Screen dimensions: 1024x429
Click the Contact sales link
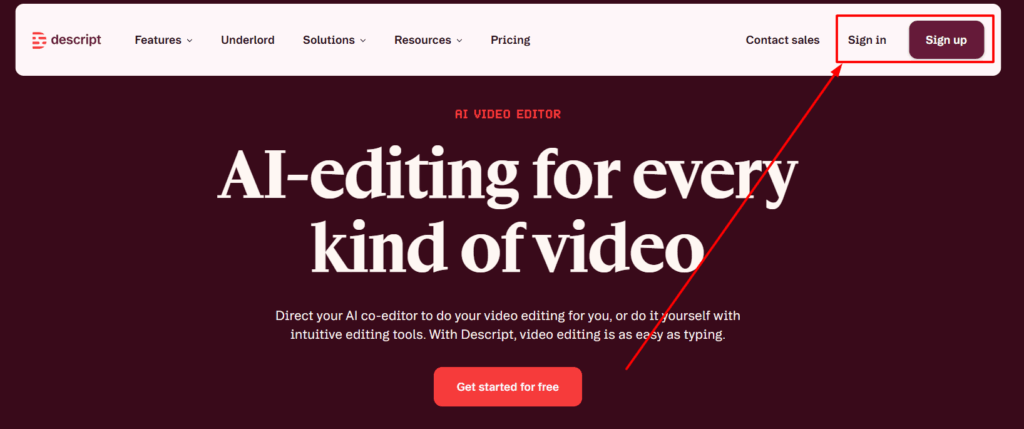pyautogui.click(x=782, y=40)
